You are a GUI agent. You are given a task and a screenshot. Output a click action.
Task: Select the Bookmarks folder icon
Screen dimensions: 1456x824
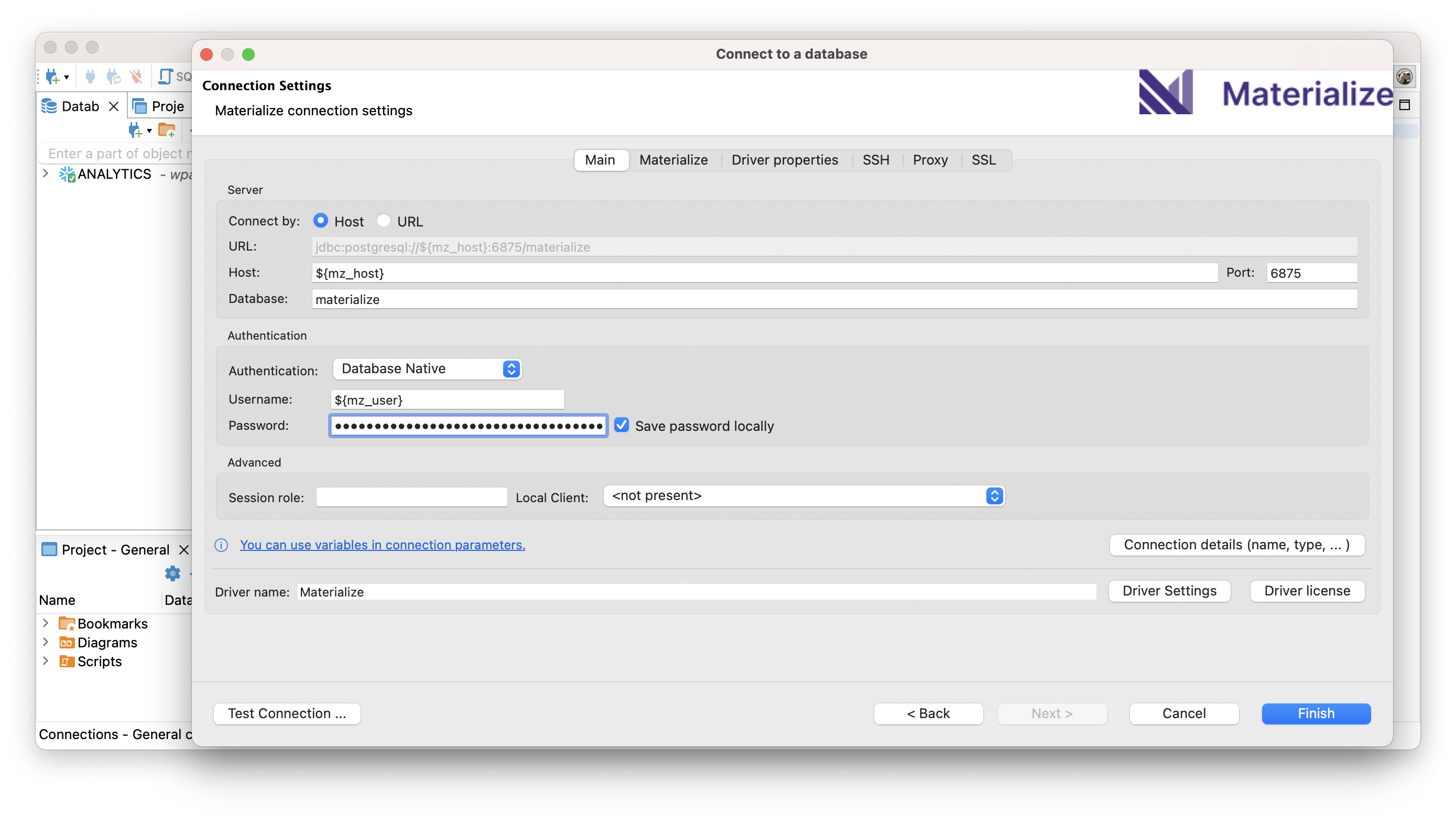pyautogui.click(x=67, y=623)
